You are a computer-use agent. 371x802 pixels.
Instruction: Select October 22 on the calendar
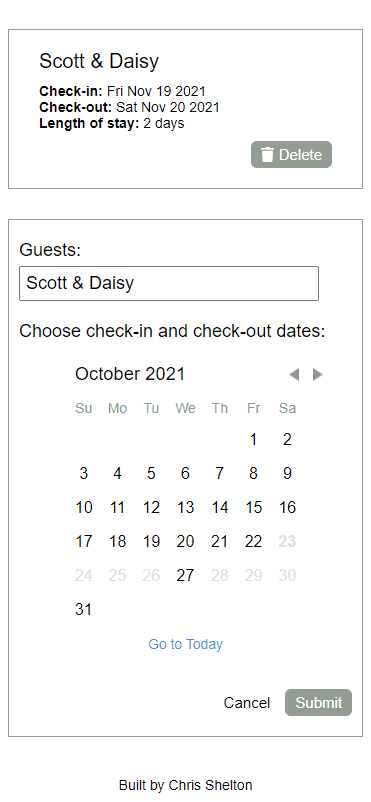point(253,541)
